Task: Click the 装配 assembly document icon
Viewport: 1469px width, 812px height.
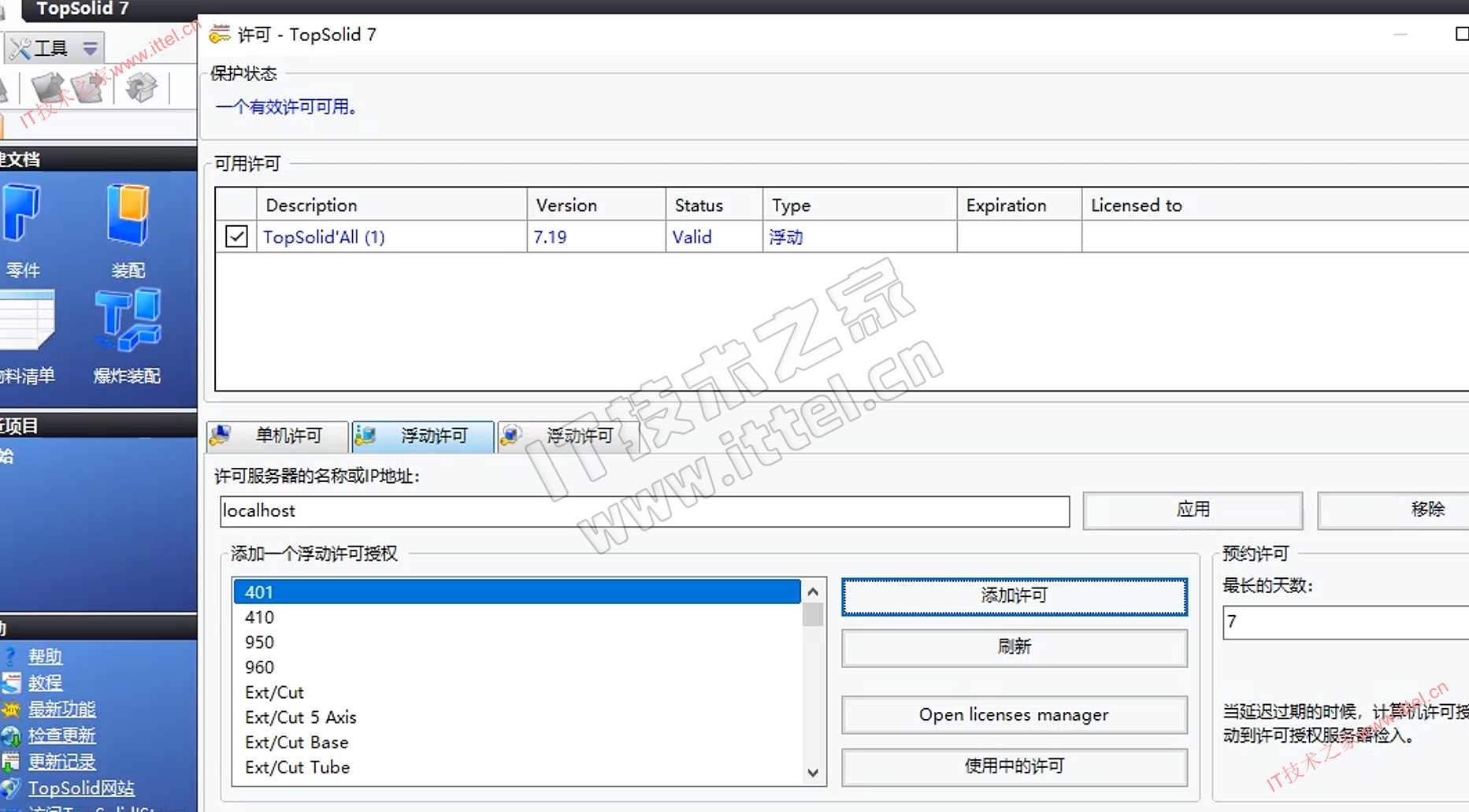Action: pos(128,214)
